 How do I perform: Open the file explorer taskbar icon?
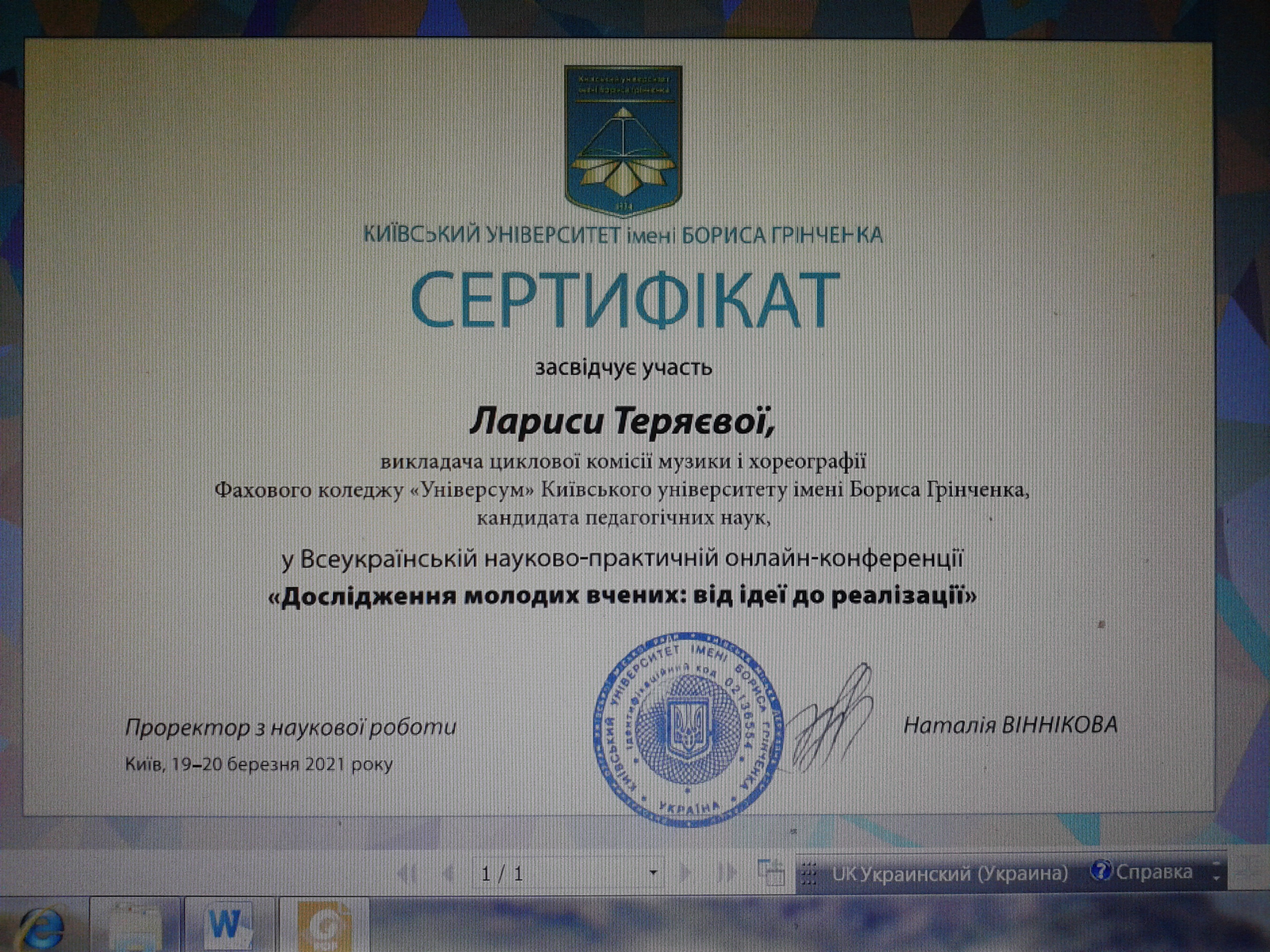click(135, 927)
